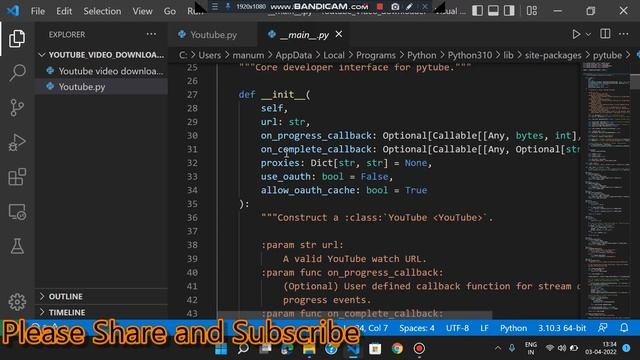Click the editor vertical scrollbar thumb
The image size is (640, 360).
click(x=635, y=81)
